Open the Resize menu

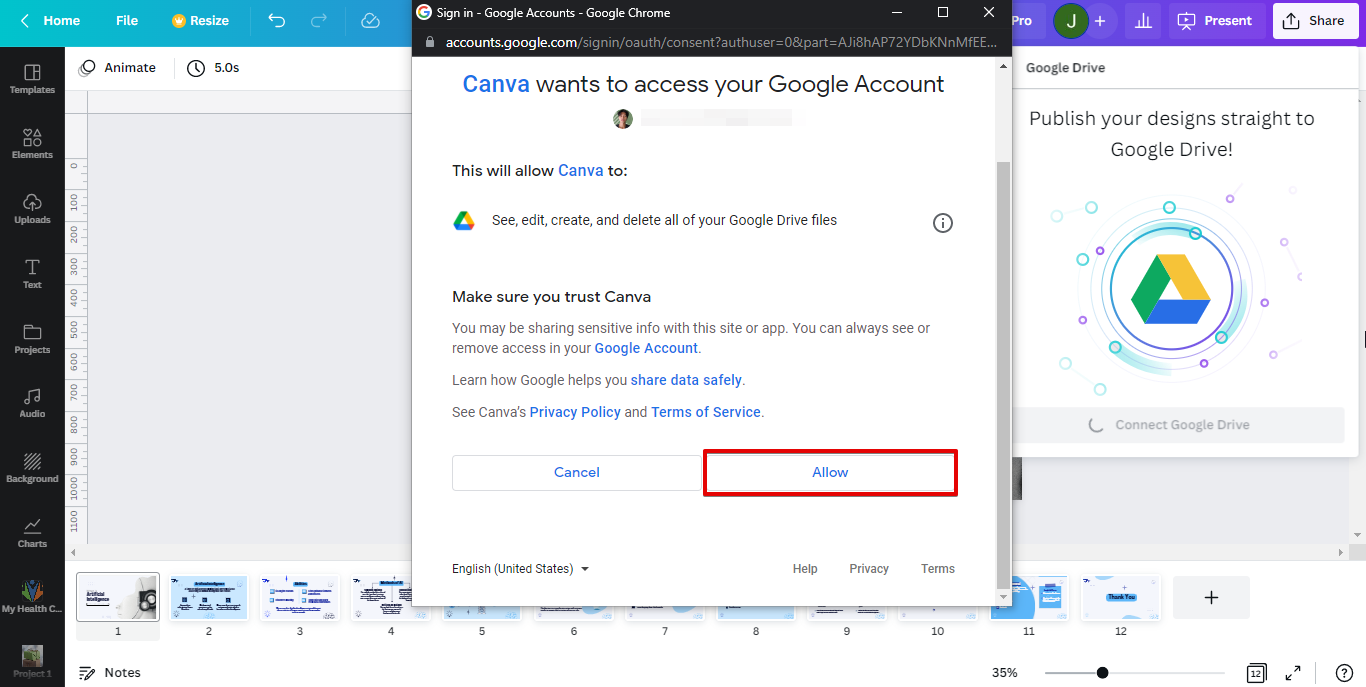200,21
